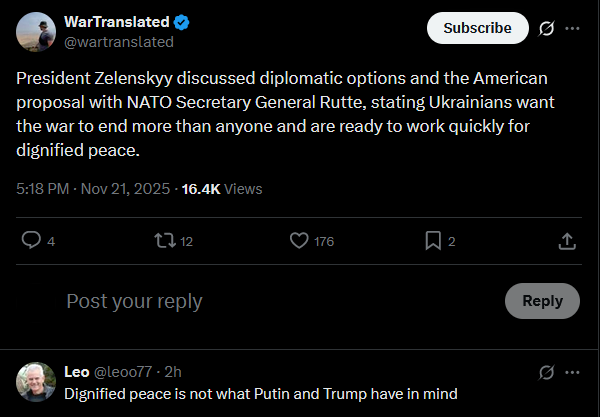View the 16.4K Views analytics
This screenshot has width=600, height=417.
pos(221,188)
